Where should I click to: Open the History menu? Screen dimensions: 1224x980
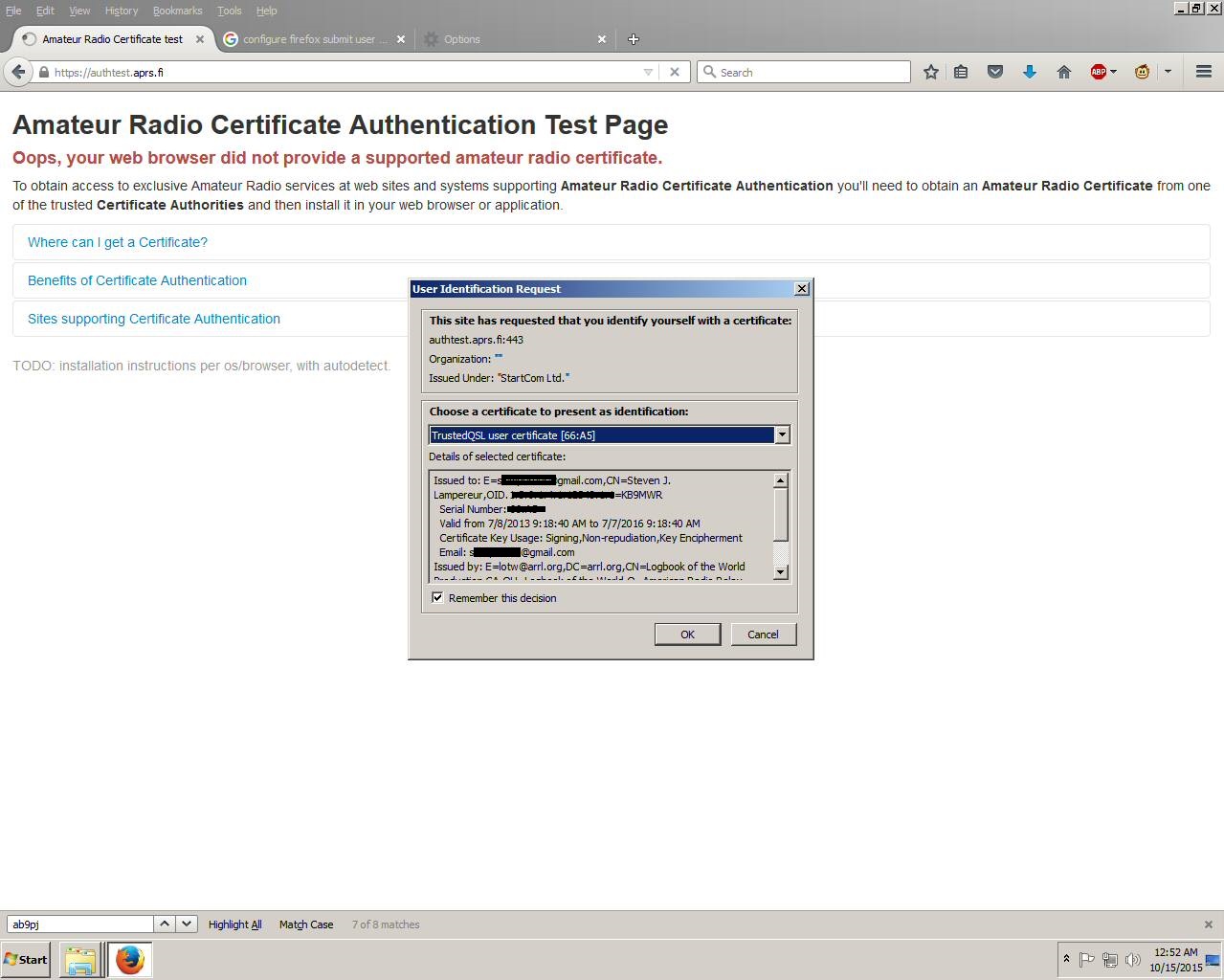[x=122, y=11]
